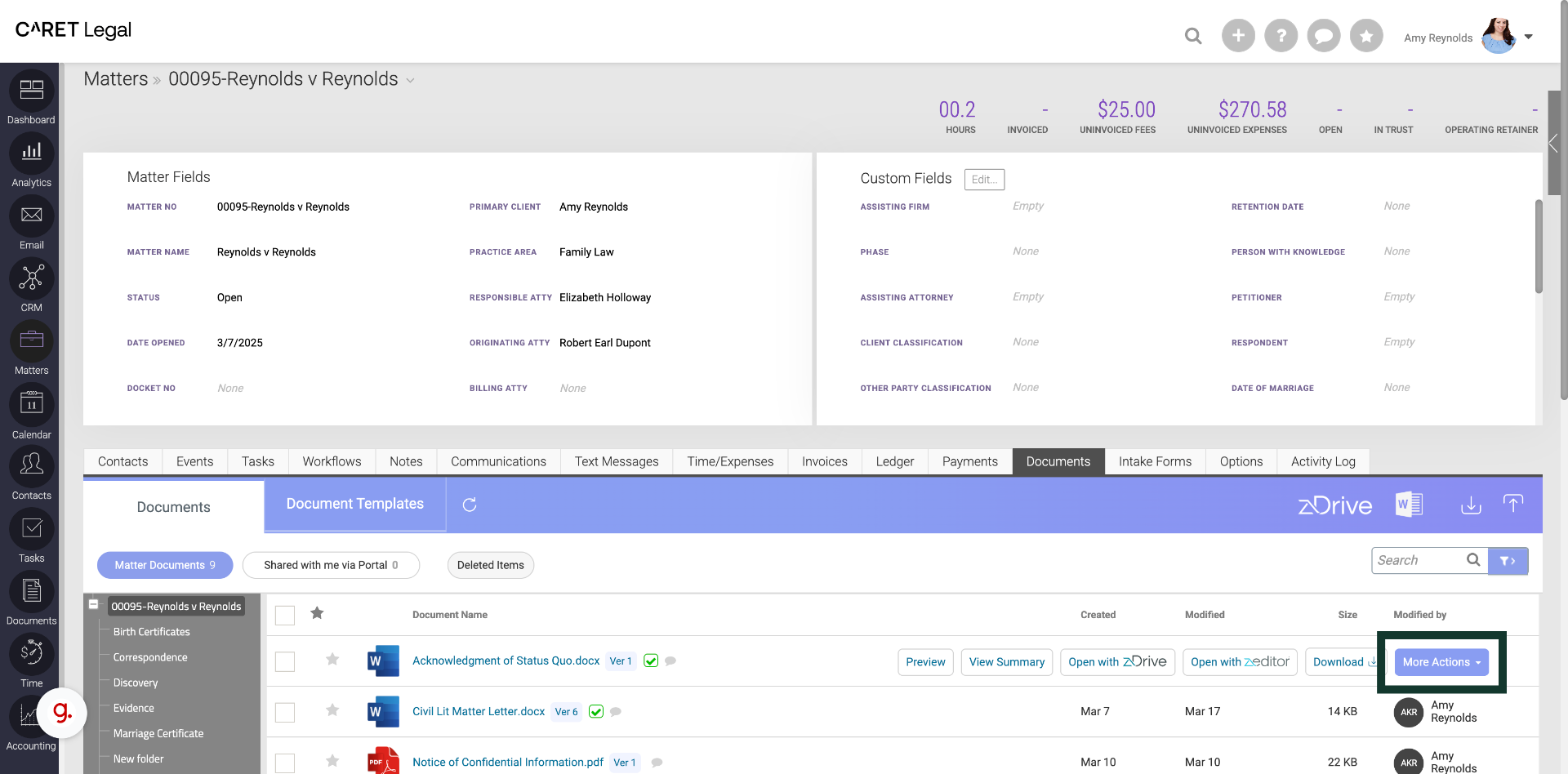Click green checkmark beside Acknowledgment Ver 1
Viewport: 1568px width, 774px height.
click(651, 661)
